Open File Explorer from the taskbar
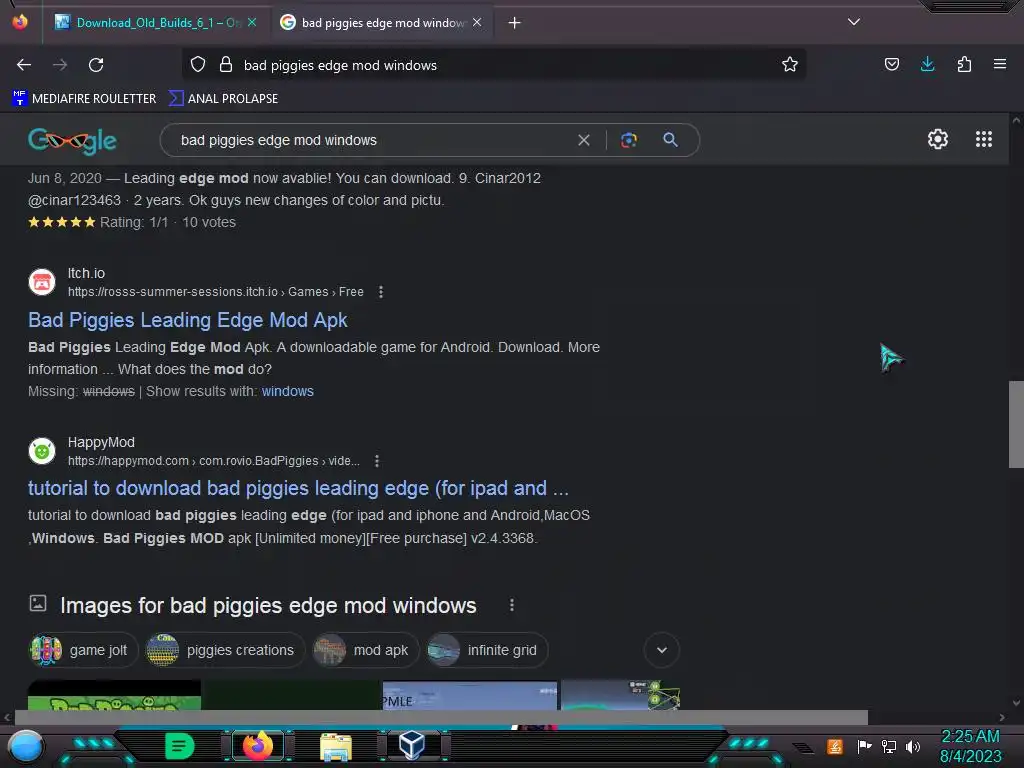The height and width of the screenshot is (768, 1024). coord(336,746)
